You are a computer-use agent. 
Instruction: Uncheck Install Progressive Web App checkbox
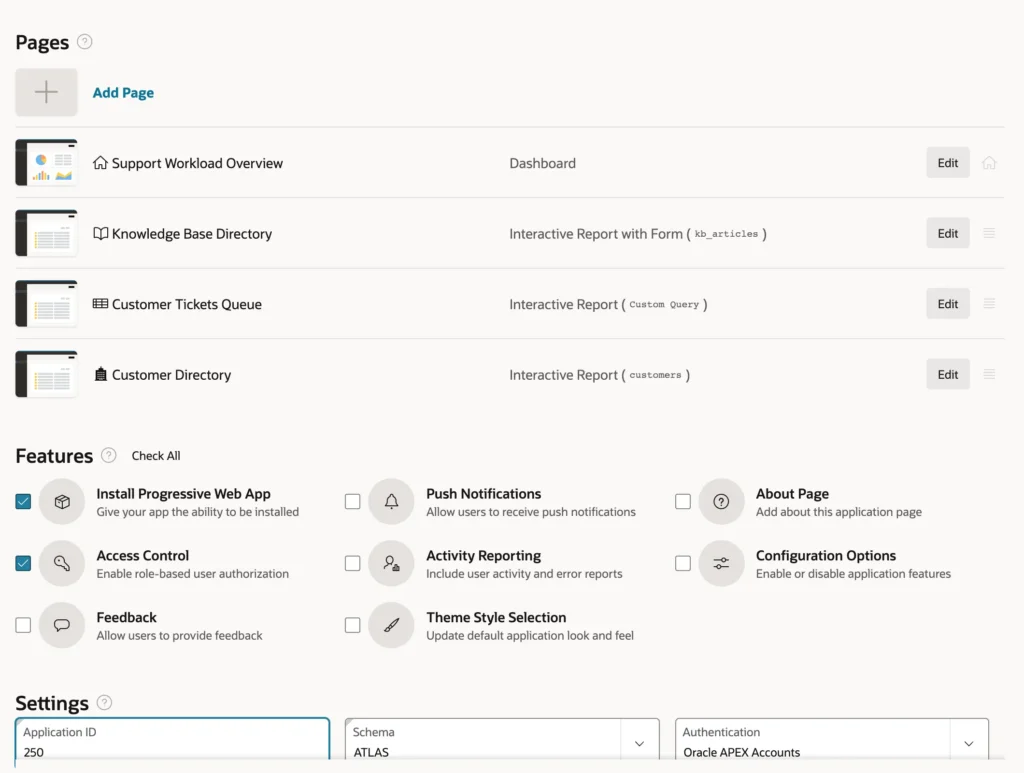tap(23, 501)
